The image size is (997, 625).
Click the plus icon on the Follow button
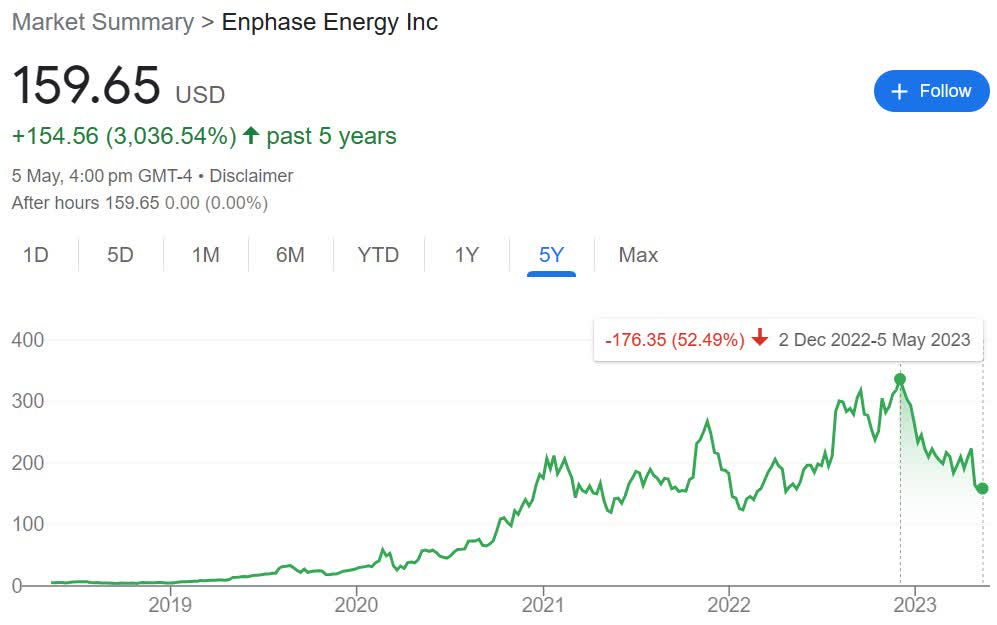(900, 90)
